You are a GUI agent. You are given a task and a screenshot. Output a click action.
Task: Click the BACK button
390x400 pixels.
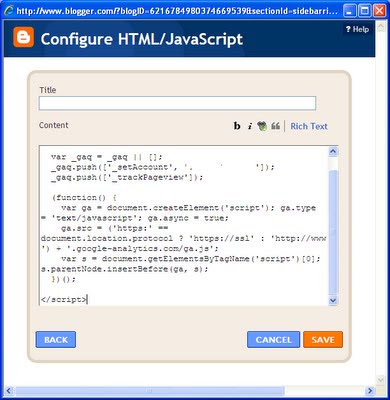(56, 340)
